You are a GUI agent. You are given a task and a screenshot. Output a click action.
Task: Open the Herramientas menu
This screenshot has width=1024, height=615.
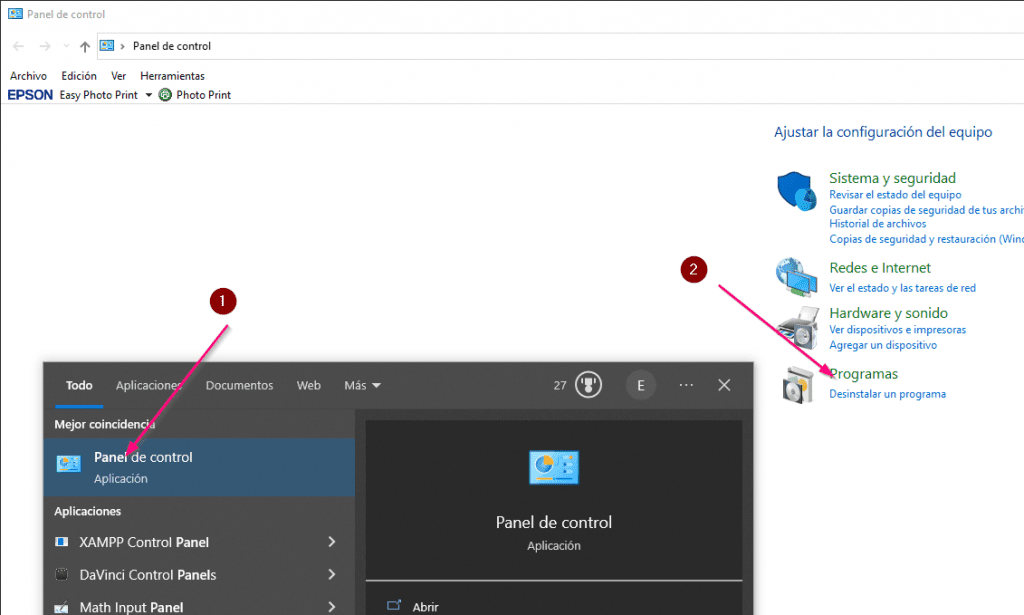172,76
